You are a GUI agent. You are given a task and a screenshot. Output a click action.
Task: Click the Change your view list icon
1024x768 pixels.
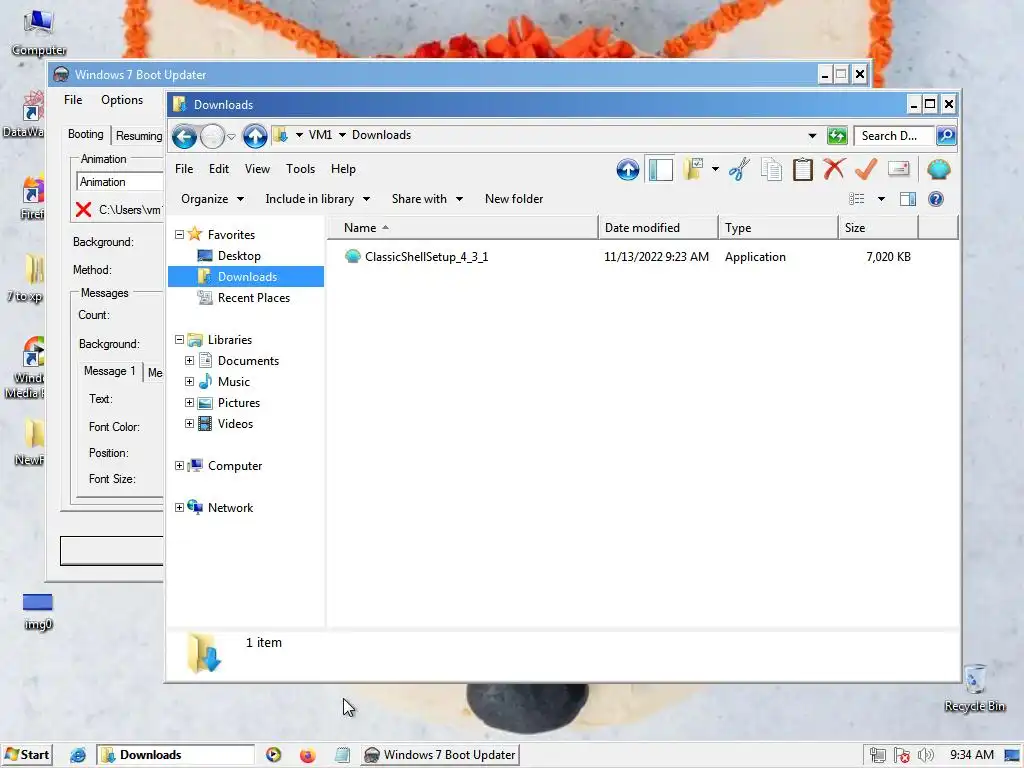click(856, 199)
